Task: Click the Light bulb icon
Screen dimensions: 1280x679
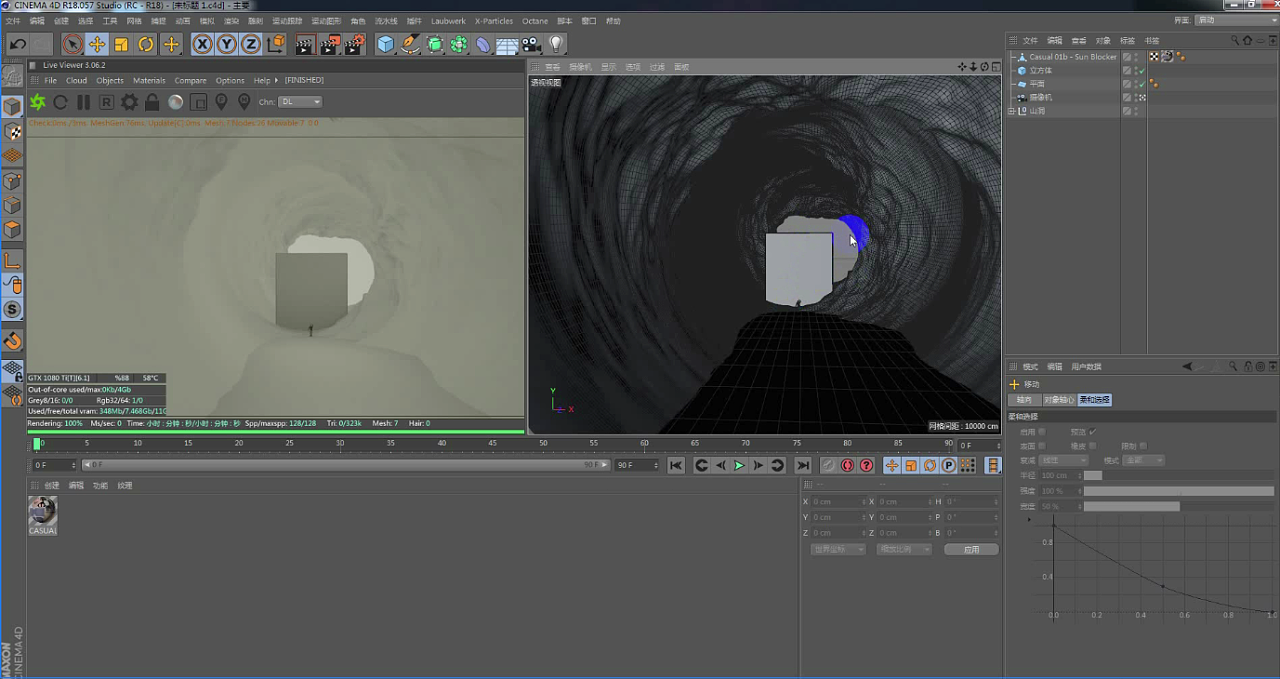Action: click(x=556, y=44)
